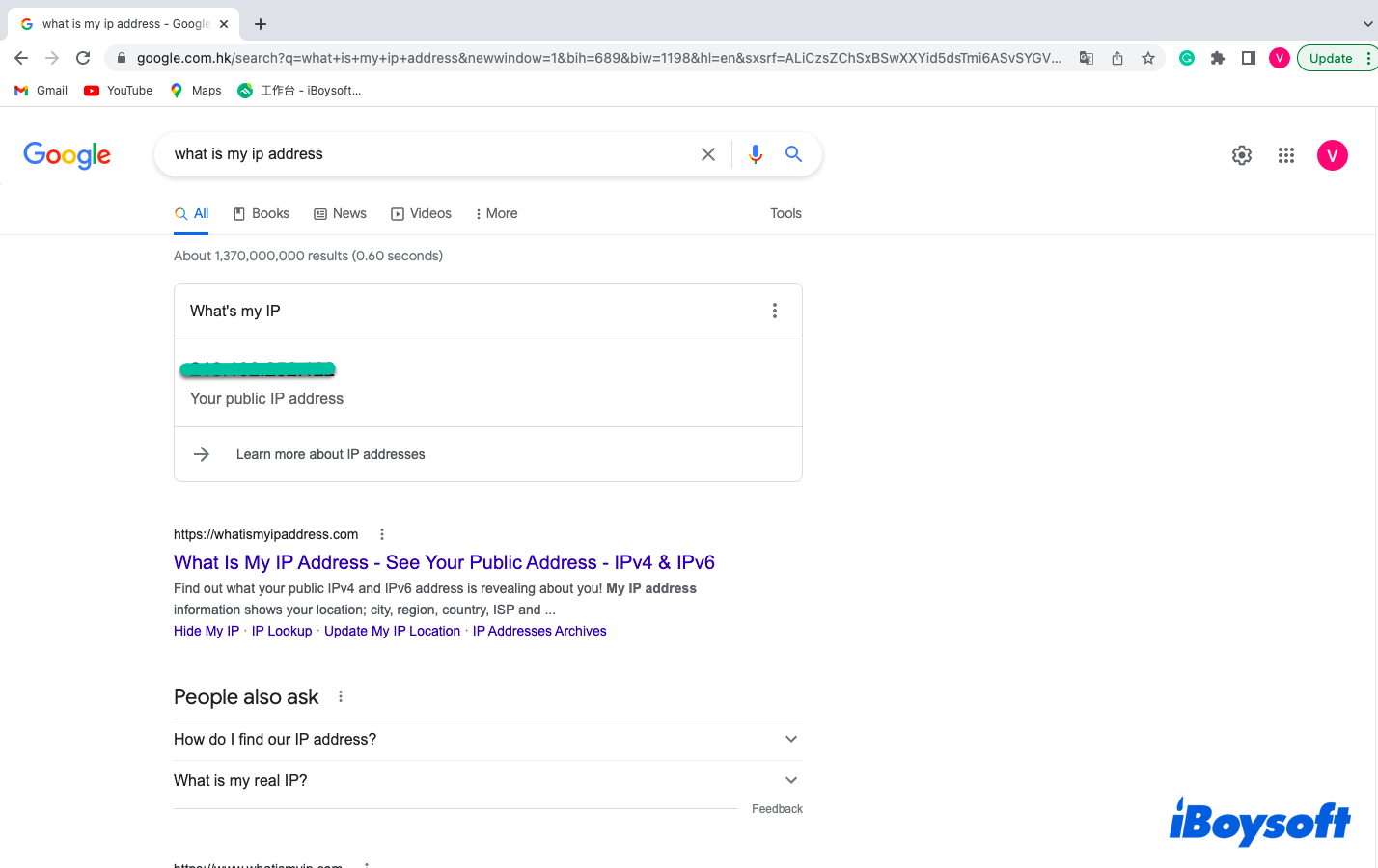Open the What's my IP options menu

pyautogui.click(x=775, y=311)
